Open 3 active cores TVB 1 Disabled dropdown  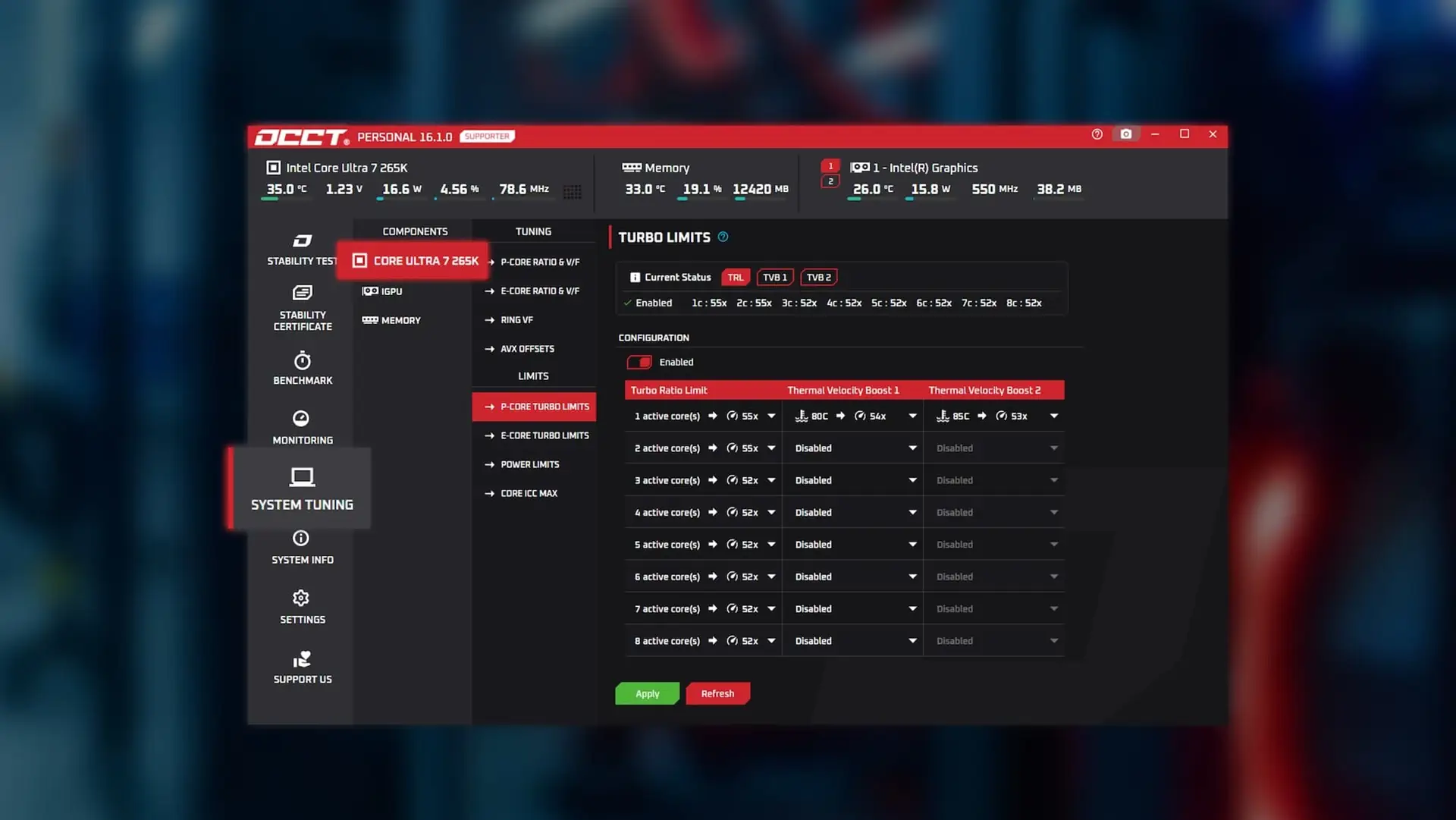click(x=853, y=480)
